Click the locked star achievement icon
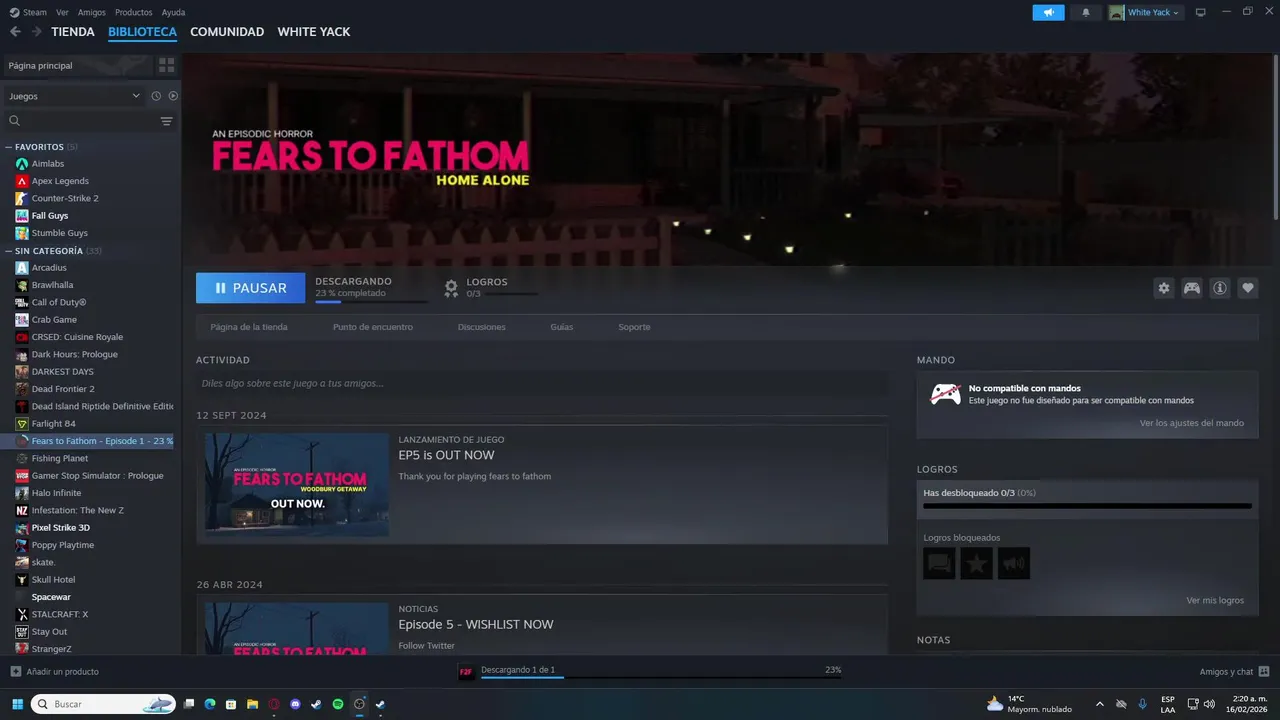 (x=976, y=563)
